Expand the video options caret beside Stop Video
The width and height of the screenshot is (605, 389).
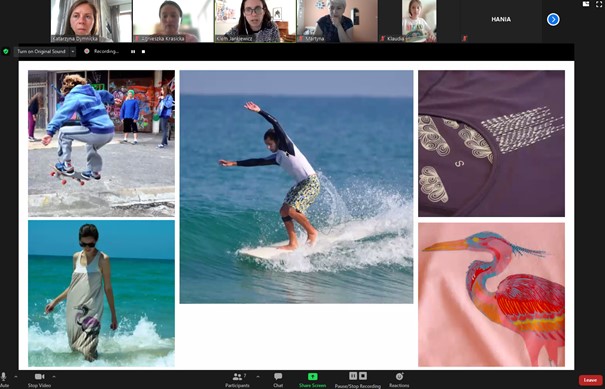pos(54,377)
